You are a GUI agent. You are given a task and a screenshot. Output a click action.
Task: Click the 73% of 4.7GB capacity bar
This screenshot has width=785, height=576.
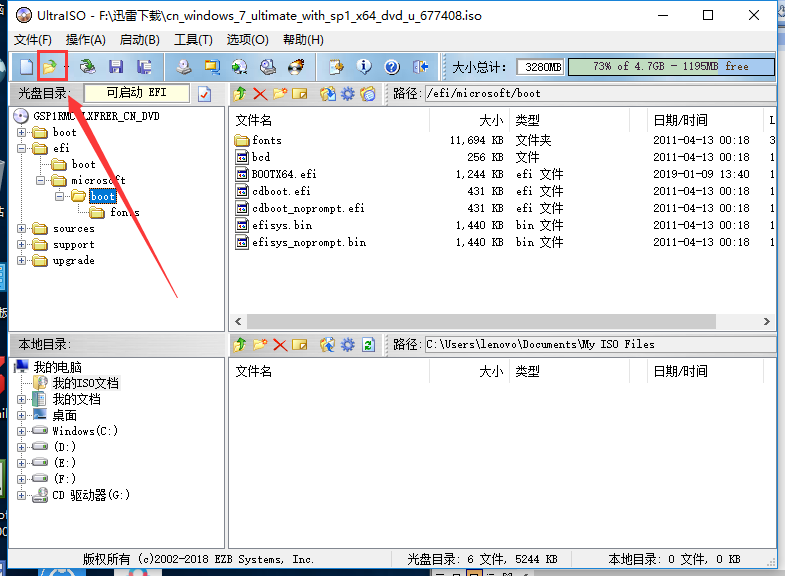[671, 67]
